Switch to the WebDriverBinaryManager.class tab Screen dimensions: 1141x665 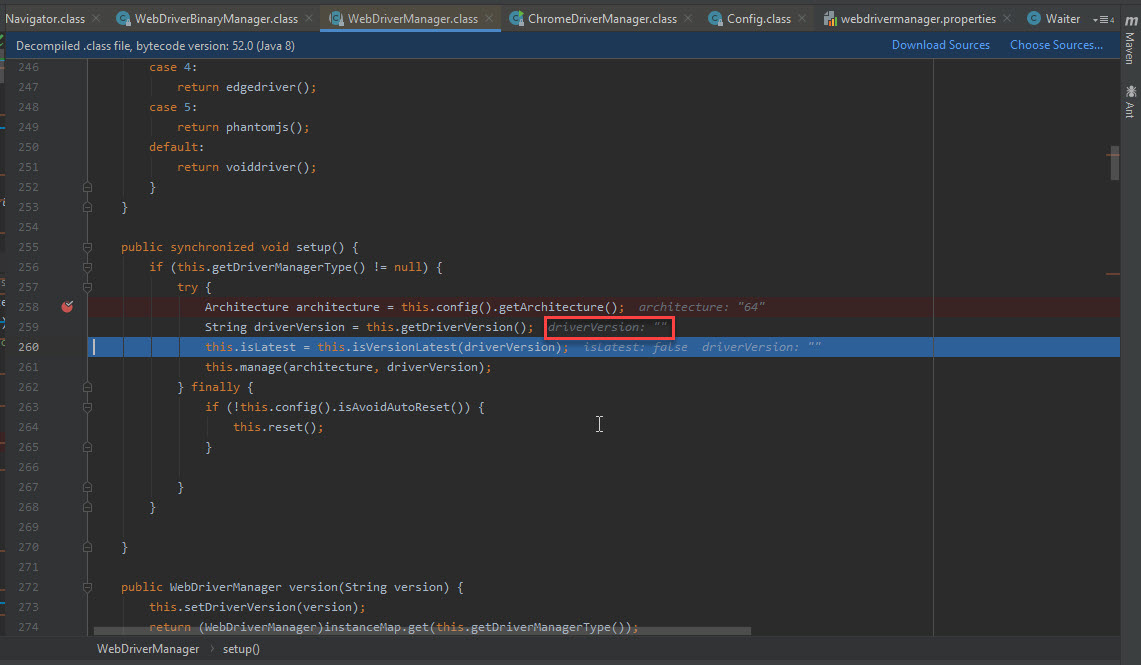click(213, 17)
